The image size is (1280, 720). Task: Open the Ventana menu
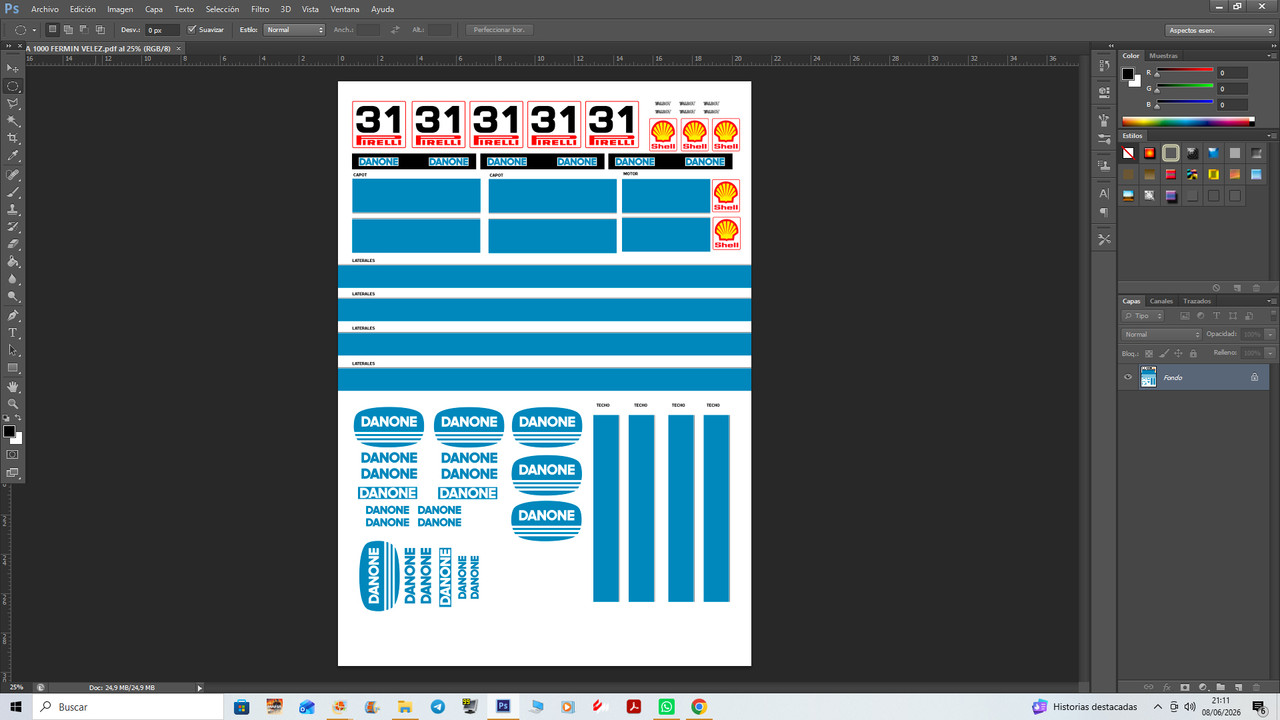345,9
